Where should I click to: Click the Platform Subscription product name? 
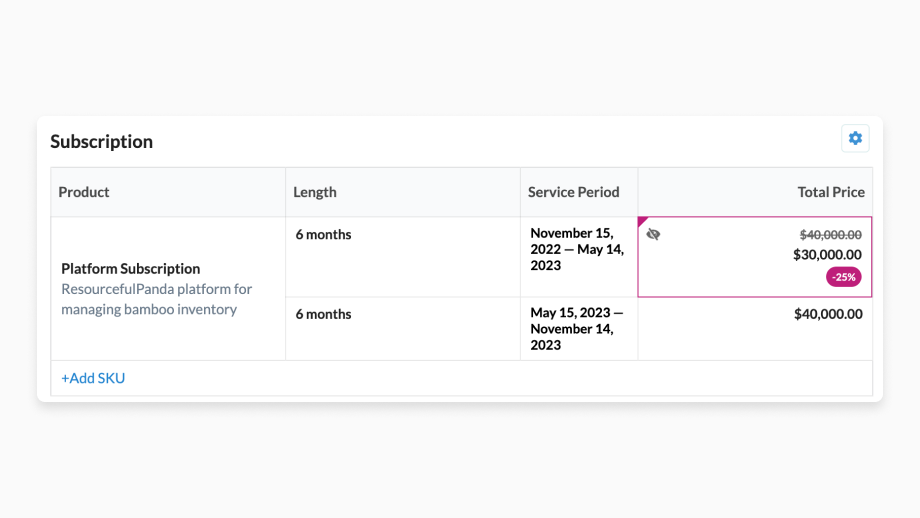pos(131,268)
